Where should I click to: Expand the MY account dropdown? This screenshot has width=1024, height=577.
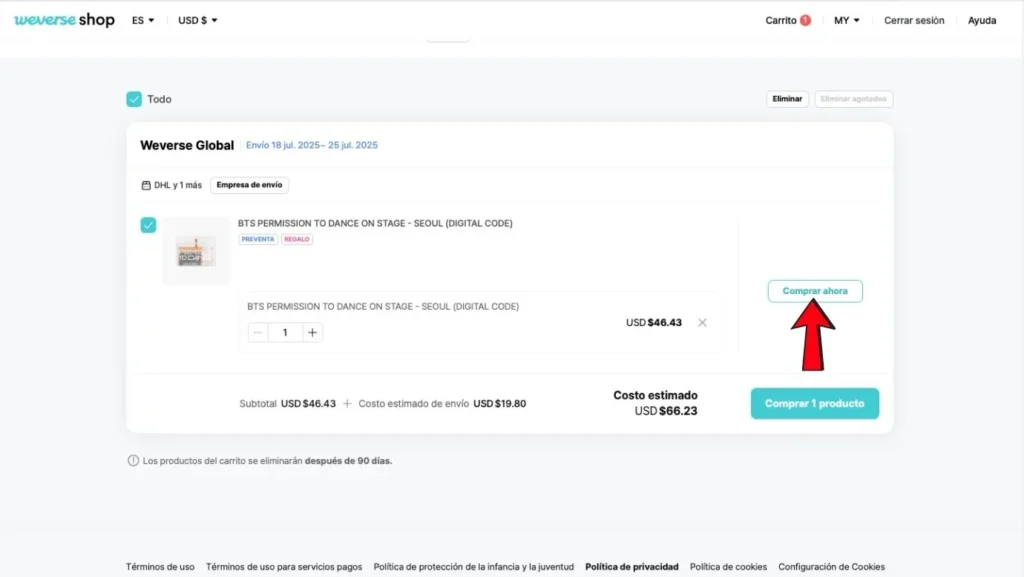point(846,20)
